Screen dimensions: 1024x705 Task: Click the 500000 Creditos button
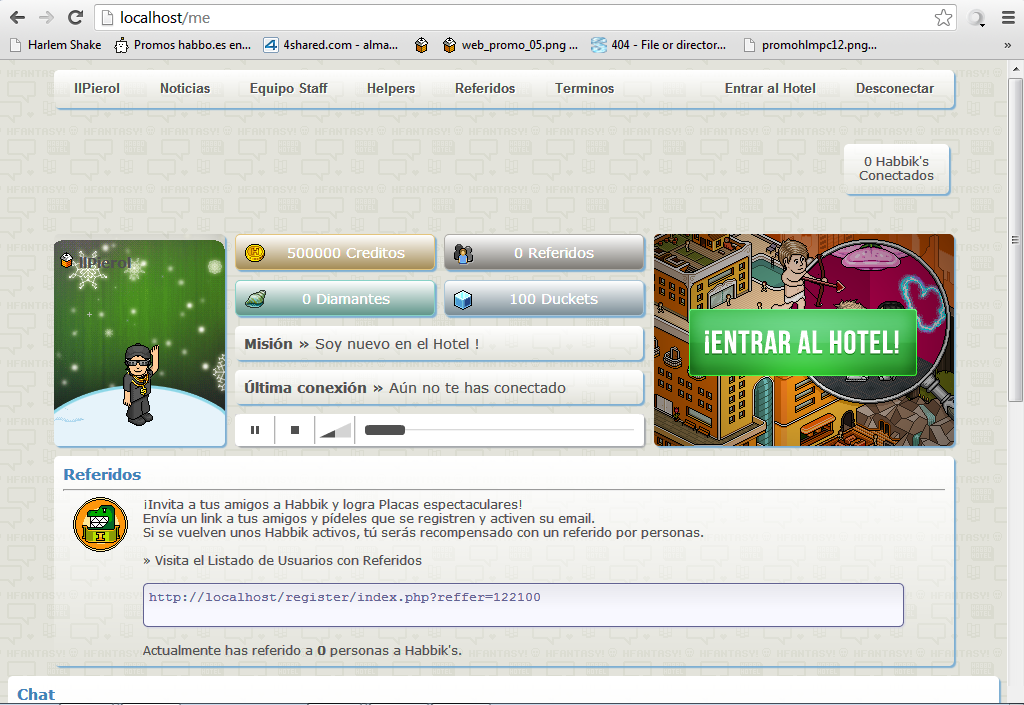335,253
